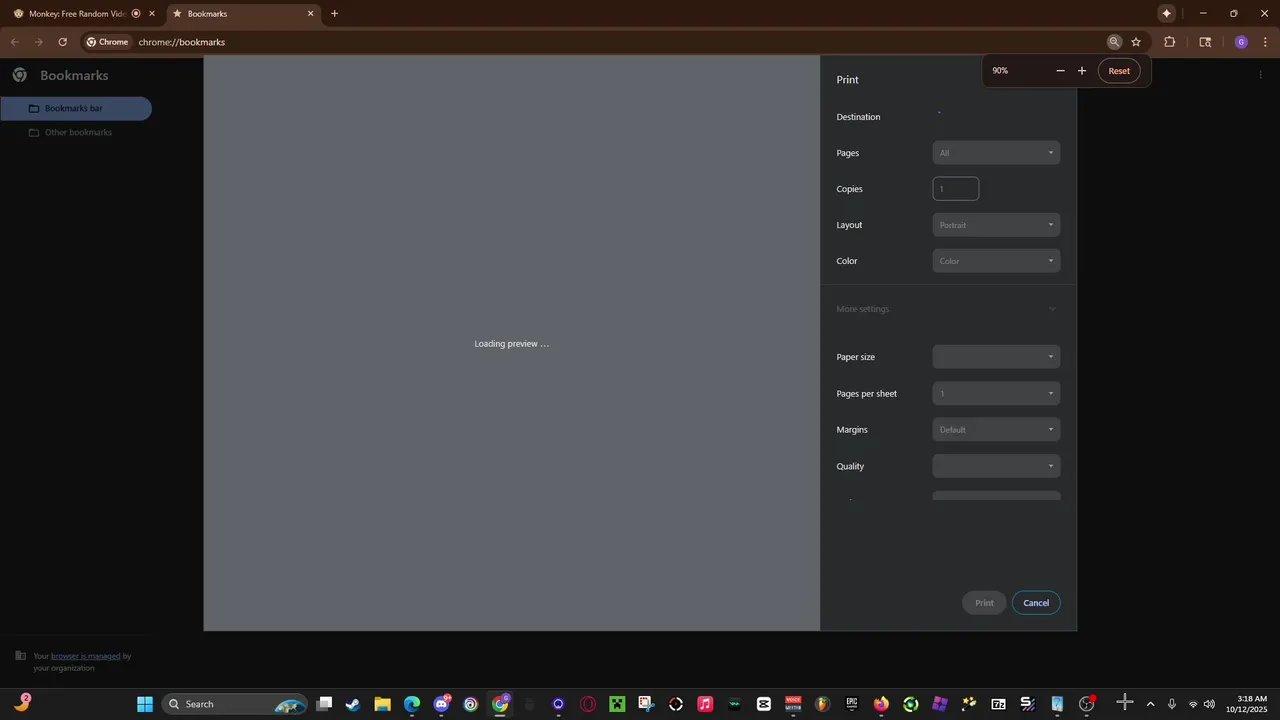Open the Extensions puzzle icon
The image size is (1280, 720).
coord(1170,42)
